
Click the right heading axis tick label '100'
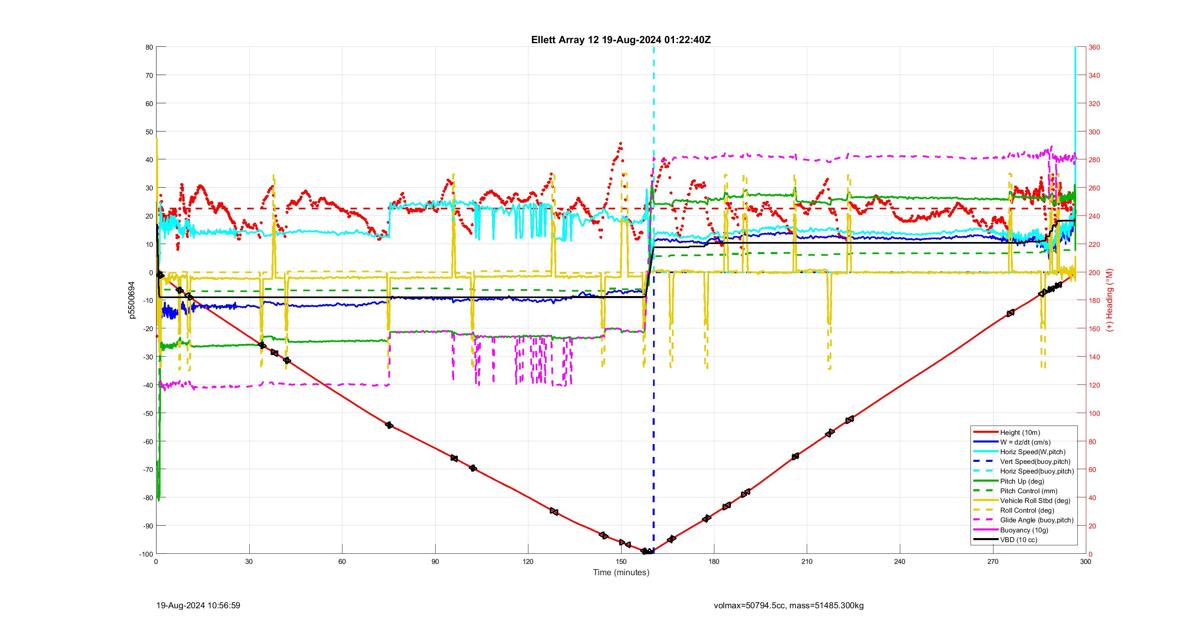tap(1095, 413)
